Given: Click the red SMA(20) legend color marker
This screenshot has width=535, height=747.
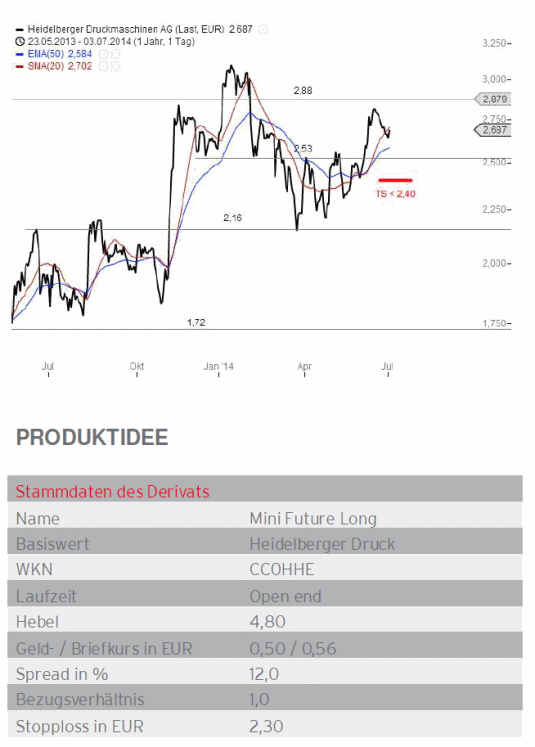Looking at the screenshot, I should click(20, 67).
